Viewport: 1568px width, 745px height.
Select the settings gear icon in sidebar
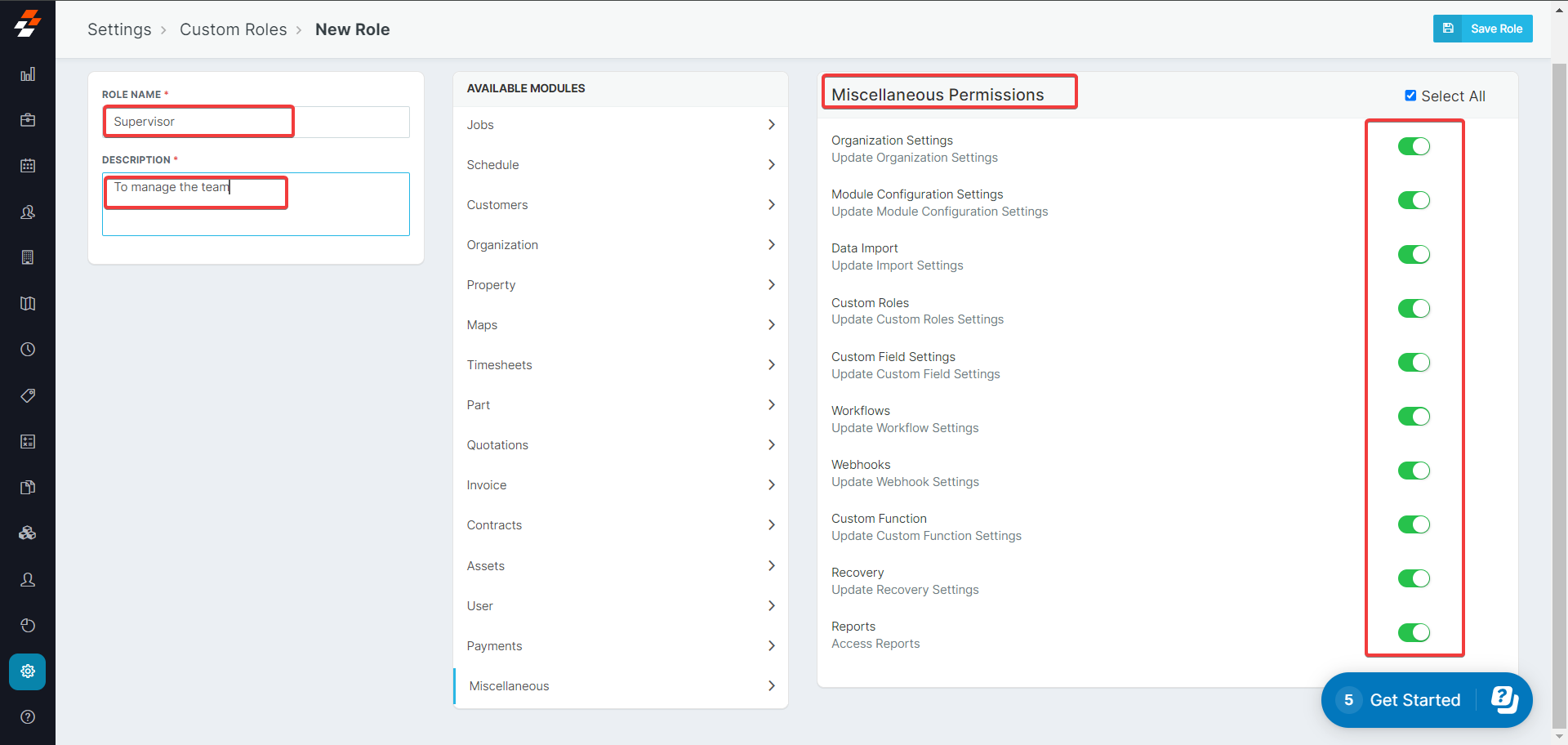(x=28, y=671)
